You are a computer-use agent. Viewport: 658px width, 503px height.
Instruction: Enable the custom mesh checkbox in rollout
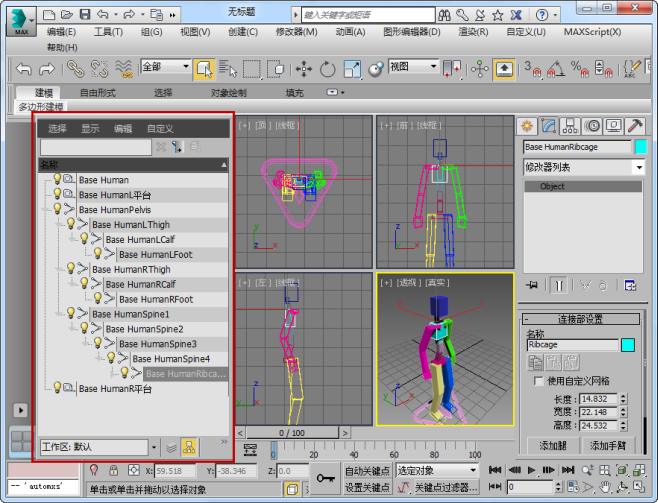[538, 381]
